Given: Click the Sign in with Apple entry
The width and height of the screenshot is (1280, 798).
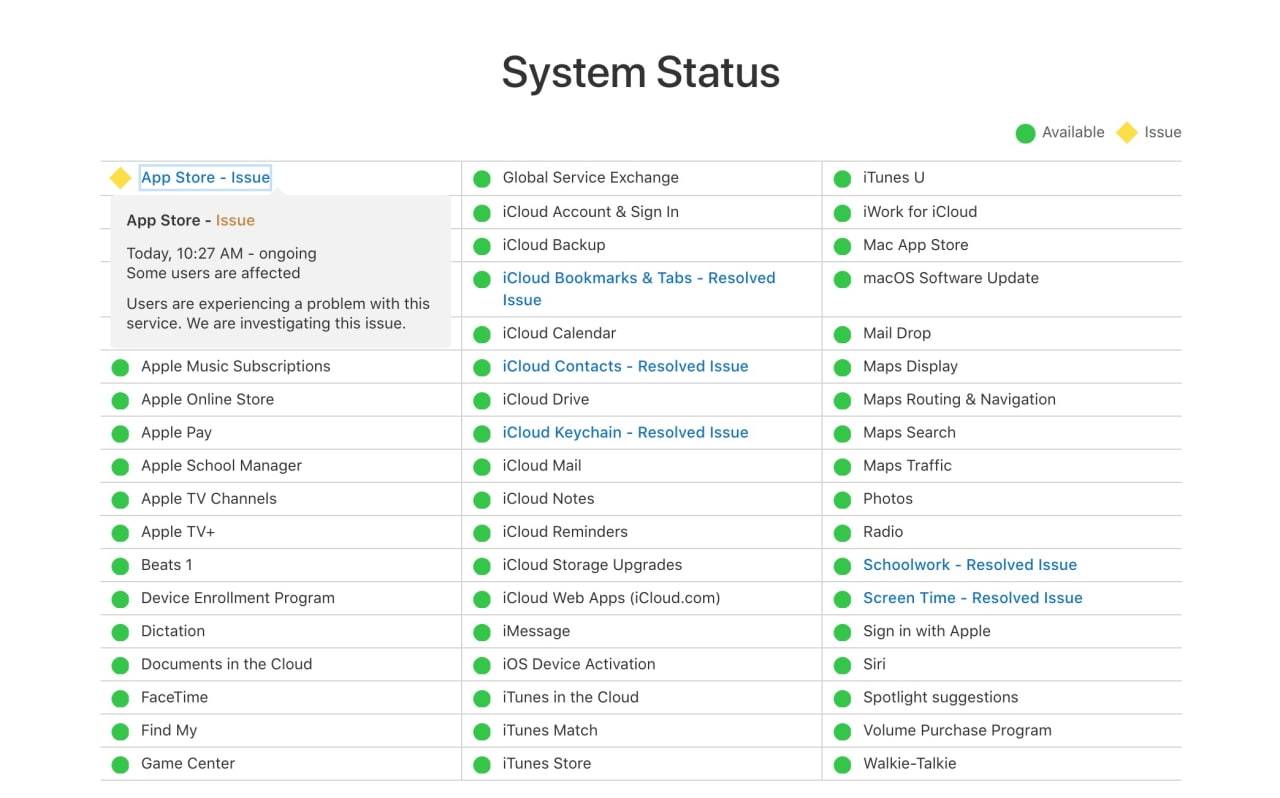Looking at the screenshot, I should [x=927, y=631].
